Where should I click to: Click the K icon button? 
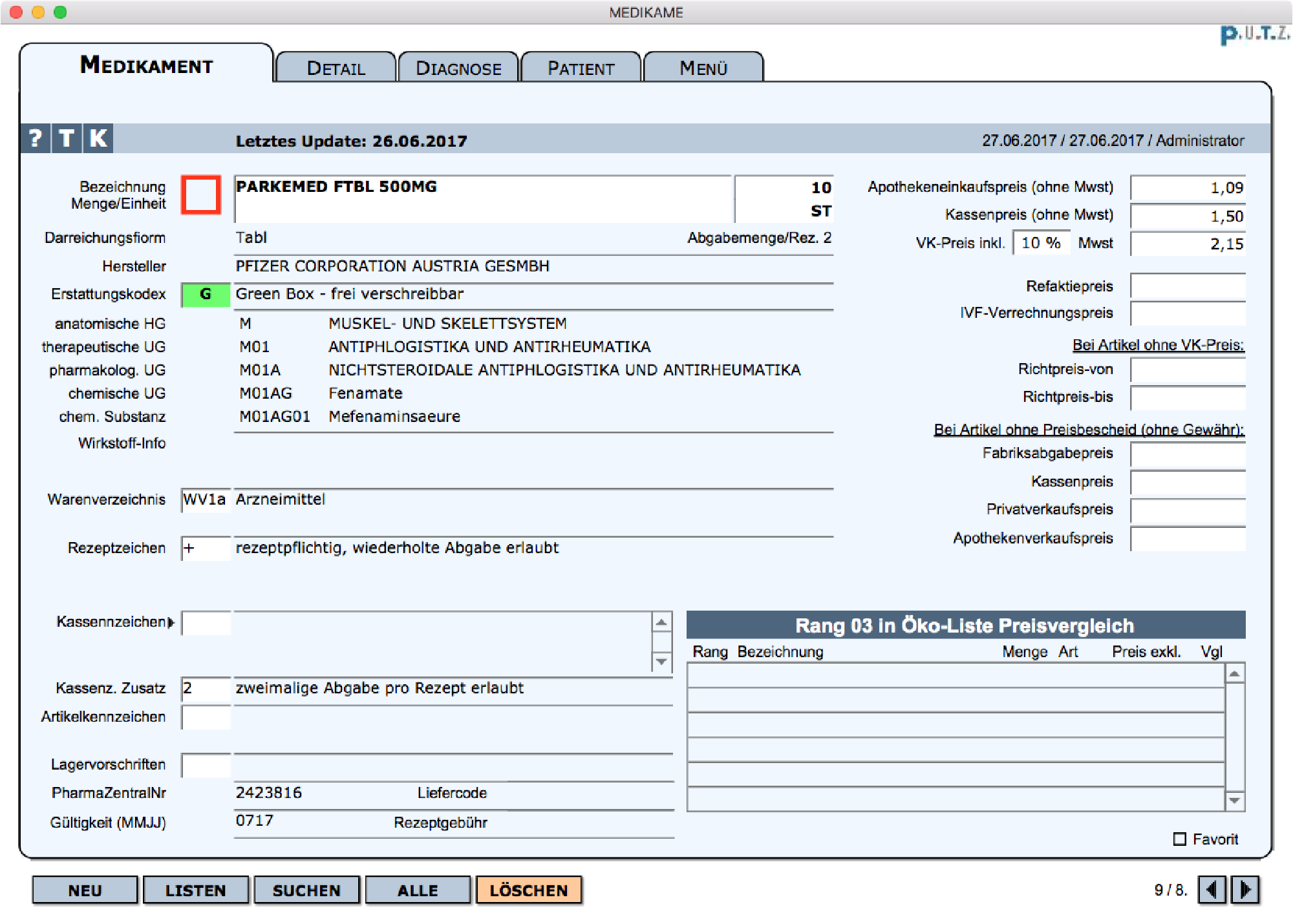click(x=98, y=138)
